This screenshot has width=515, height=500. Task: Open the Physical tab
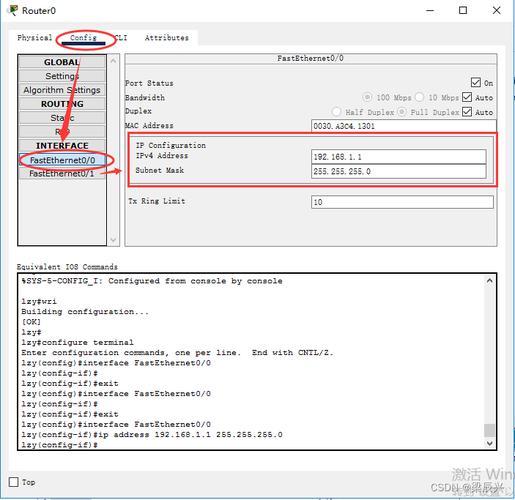point(35,37)
